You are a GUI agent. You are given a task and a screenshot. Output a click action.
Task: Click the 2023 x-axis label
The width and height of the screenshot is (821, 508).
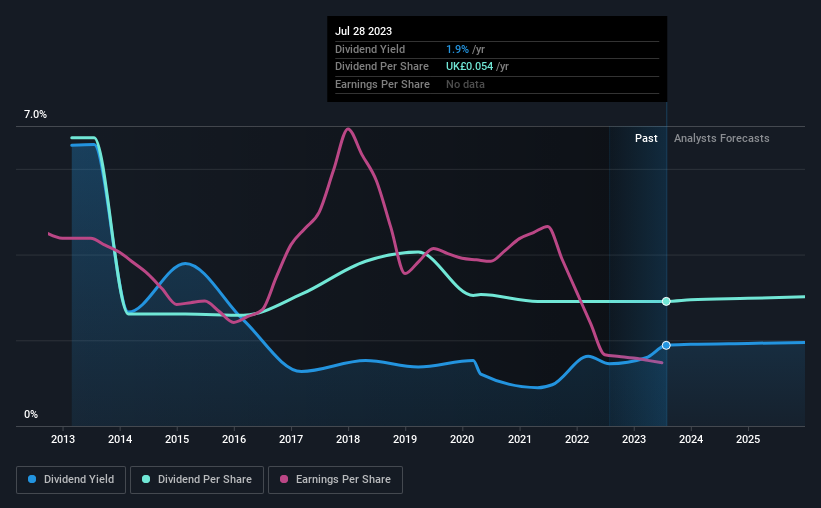click(634, 439)
